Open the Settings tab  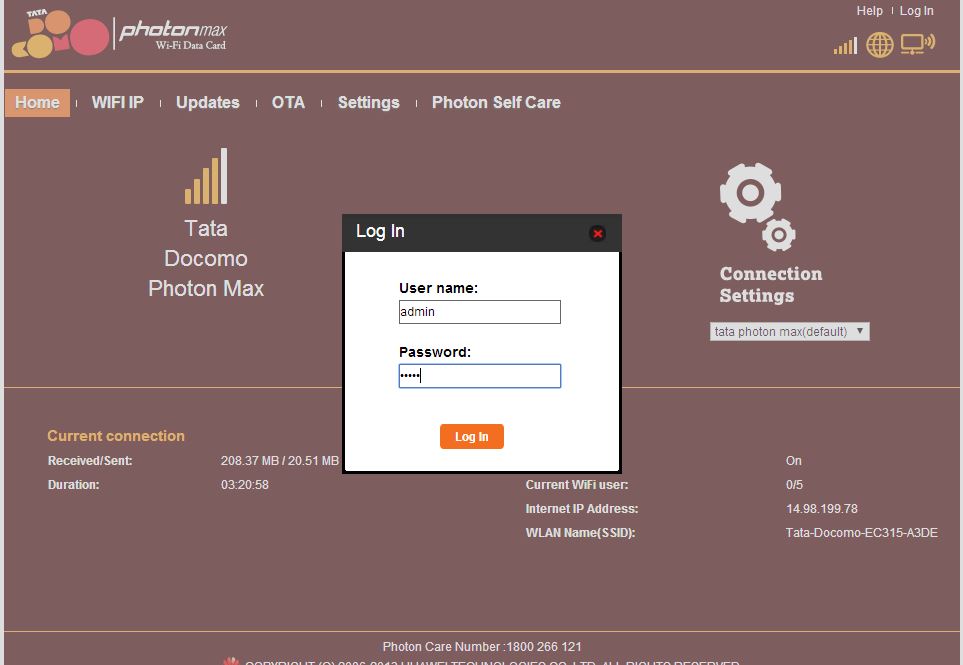(x=368, y=103)
